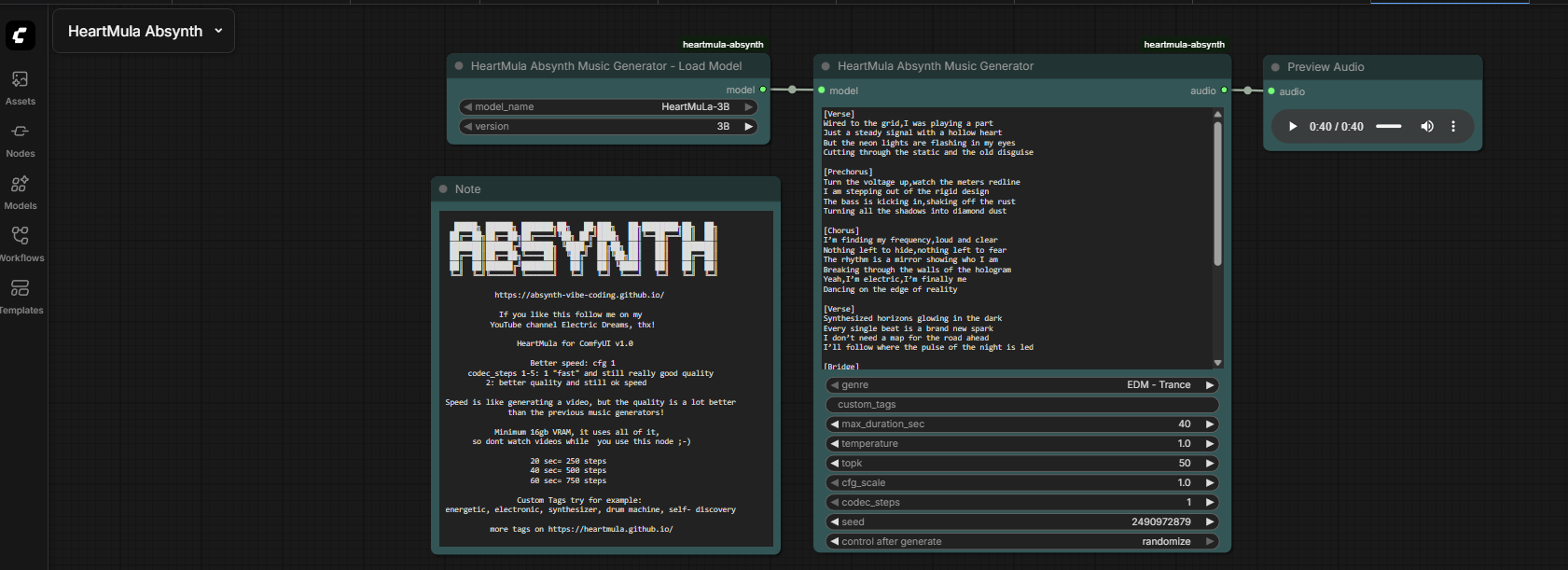The width and height of the screenshot is (1568, 570).
Task: Open the HeartMula Absynth workflow dropdown
Action: click(x=144, y=31)
